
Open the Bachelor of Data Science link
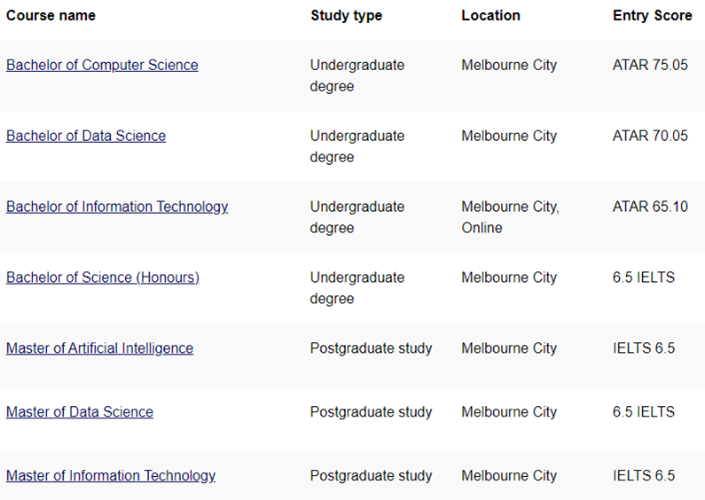[86, 136]
